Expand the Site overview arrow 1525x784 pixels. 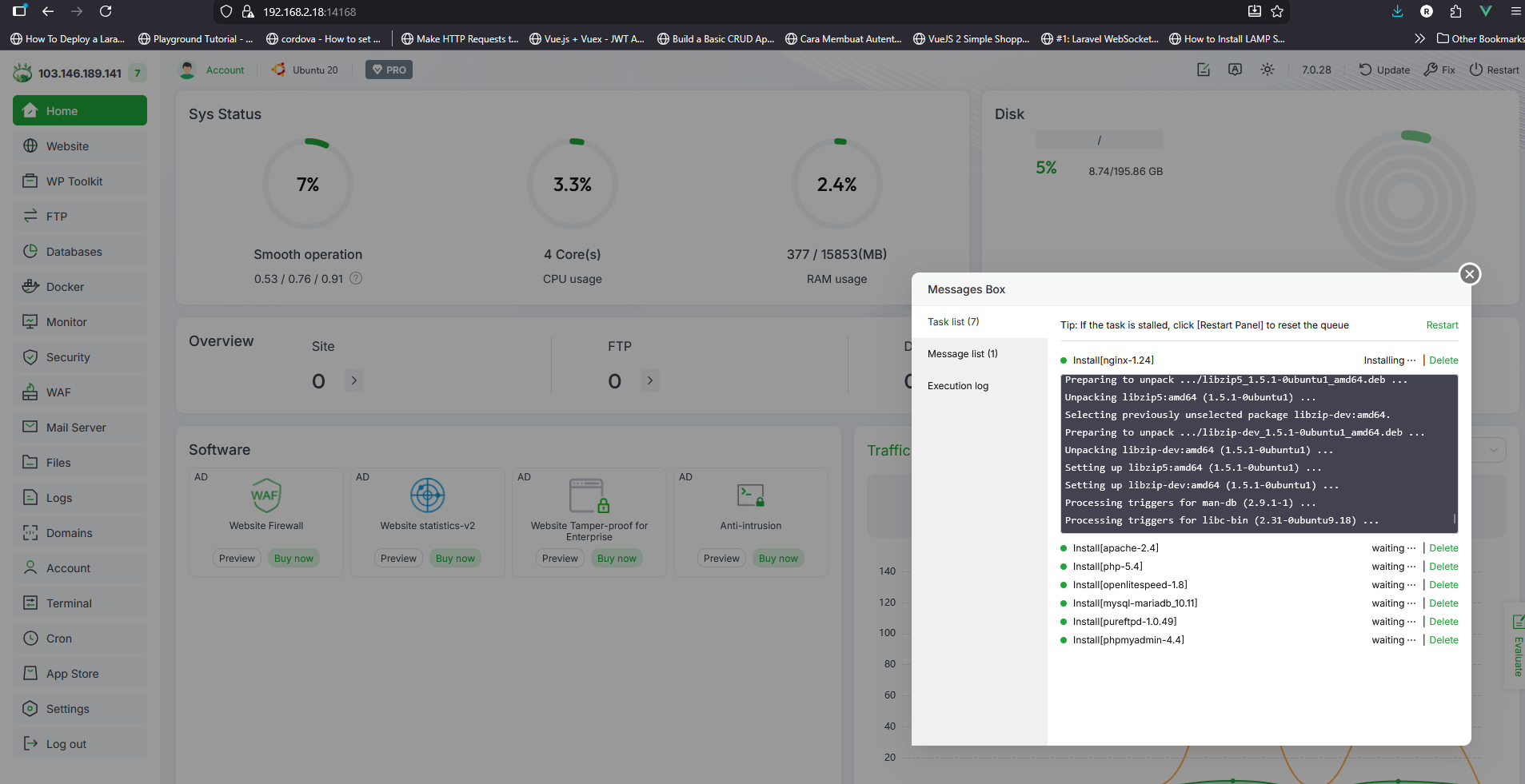354,380
